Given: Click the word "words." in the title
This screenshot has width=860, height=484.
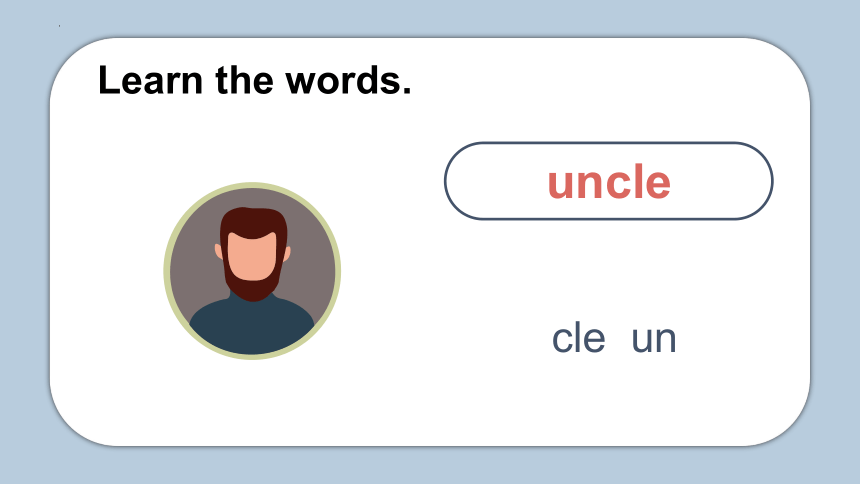Looking at the screenshot, I should [348, 80].
